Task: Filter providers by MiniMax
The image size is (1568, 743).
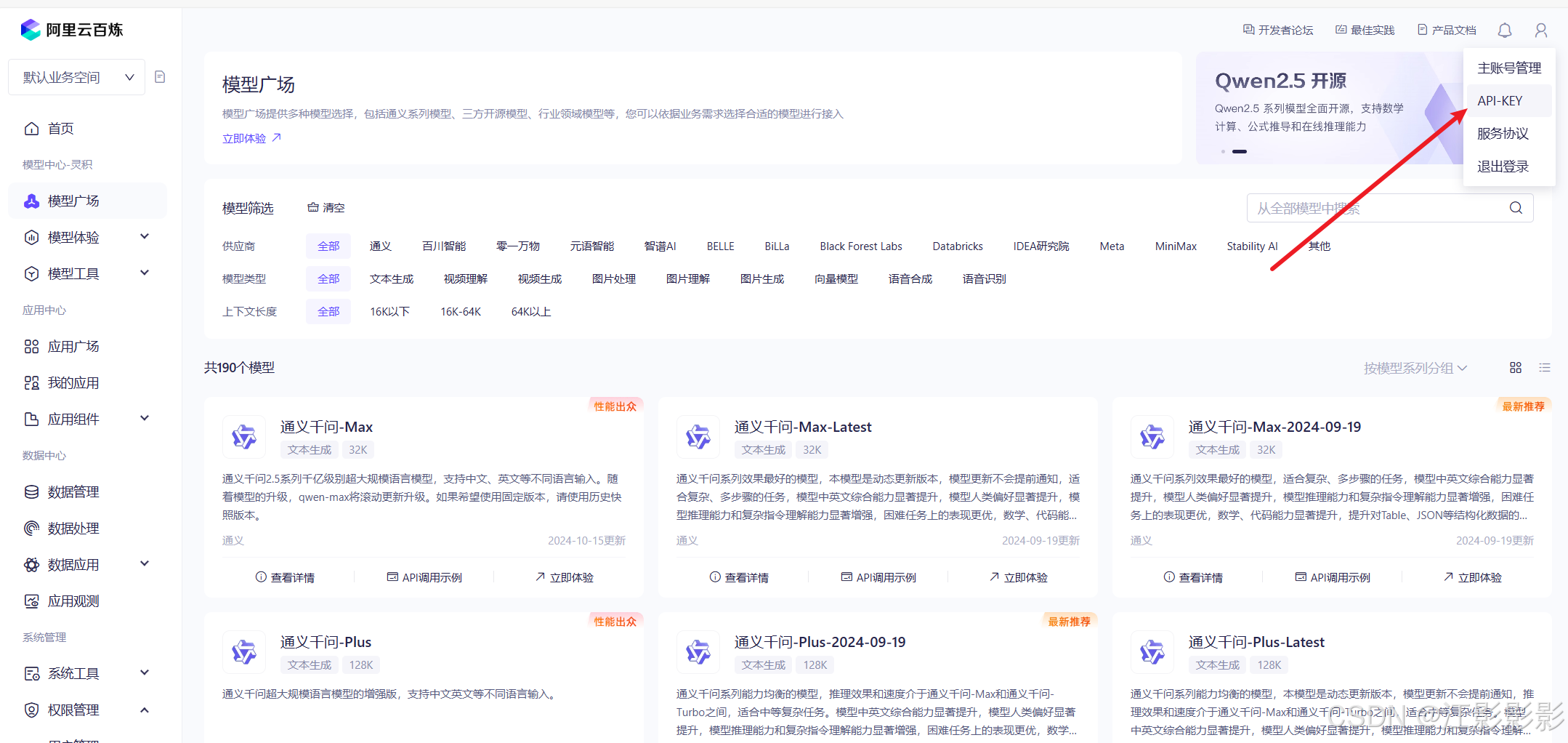Action: (x=1176, y=246)
